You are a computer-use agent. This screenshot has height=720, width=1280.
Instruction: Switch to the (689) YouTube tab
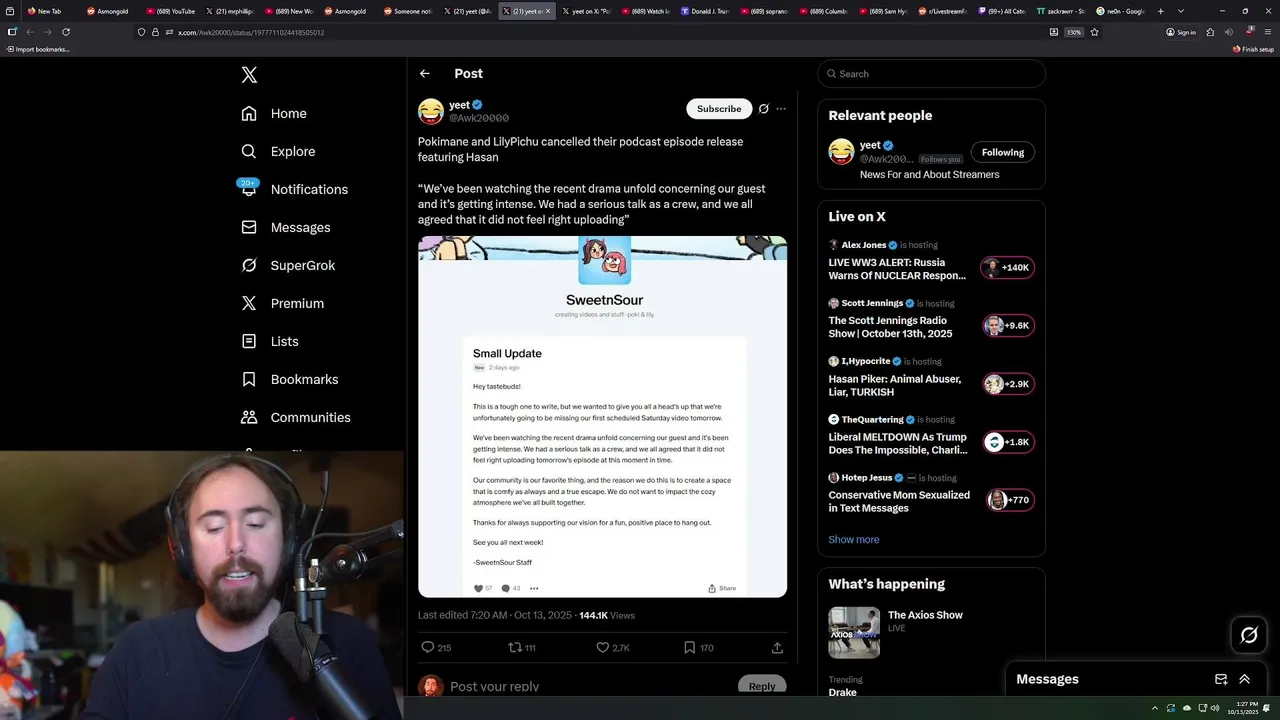(170, 11)
